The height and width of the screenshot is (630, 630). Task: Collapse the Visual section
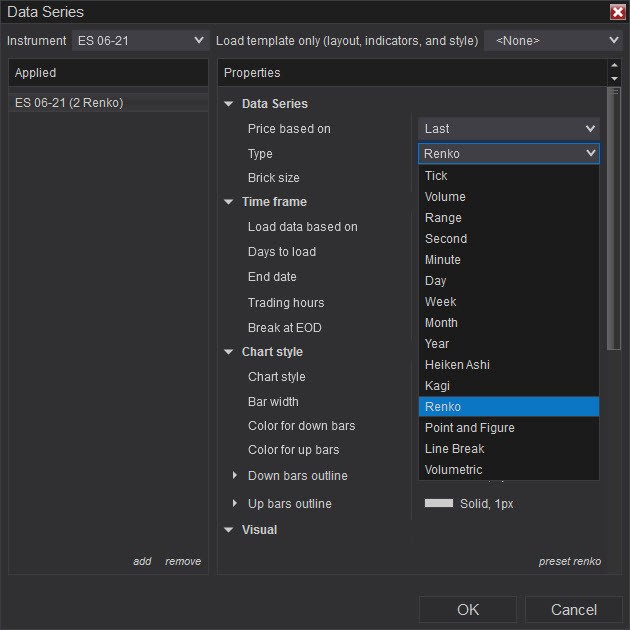pyautogui.click(x=229, y=530)
